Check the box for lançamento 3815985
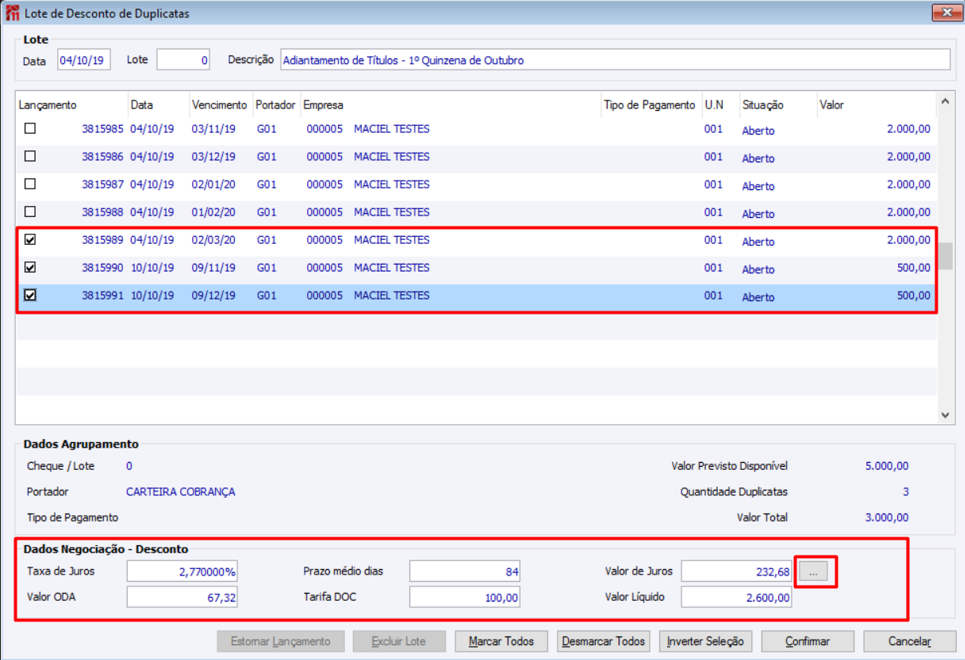Screen dimensions: 965x660 [30, 129]
